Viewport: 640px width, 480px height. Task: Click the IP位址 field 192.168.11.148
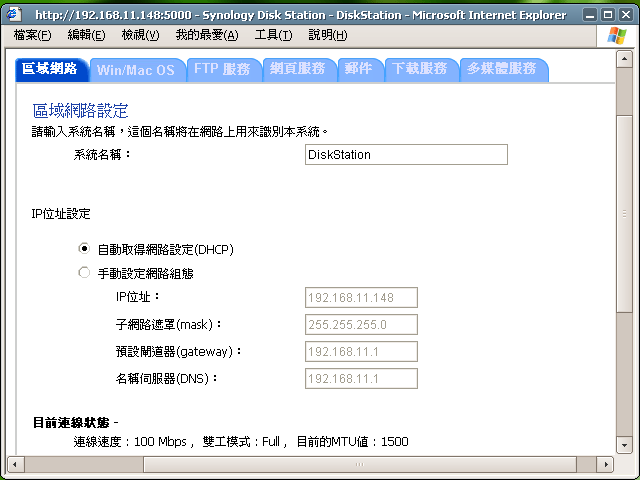point(361,297)
